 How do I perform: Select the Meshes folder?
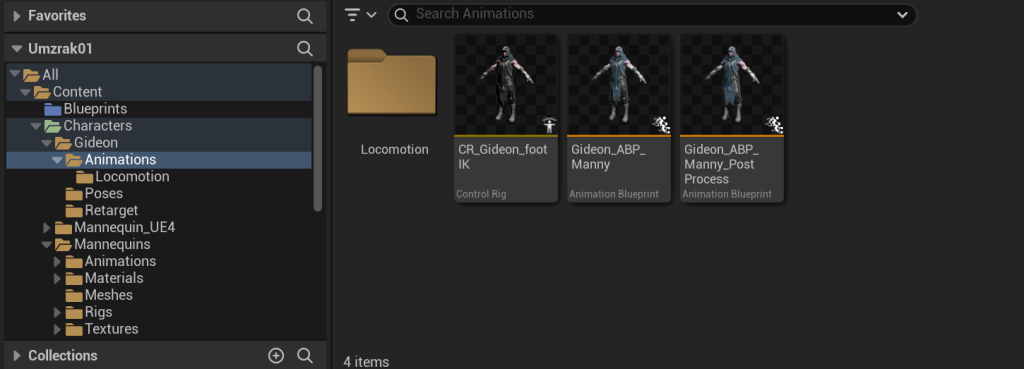(108, 295)
